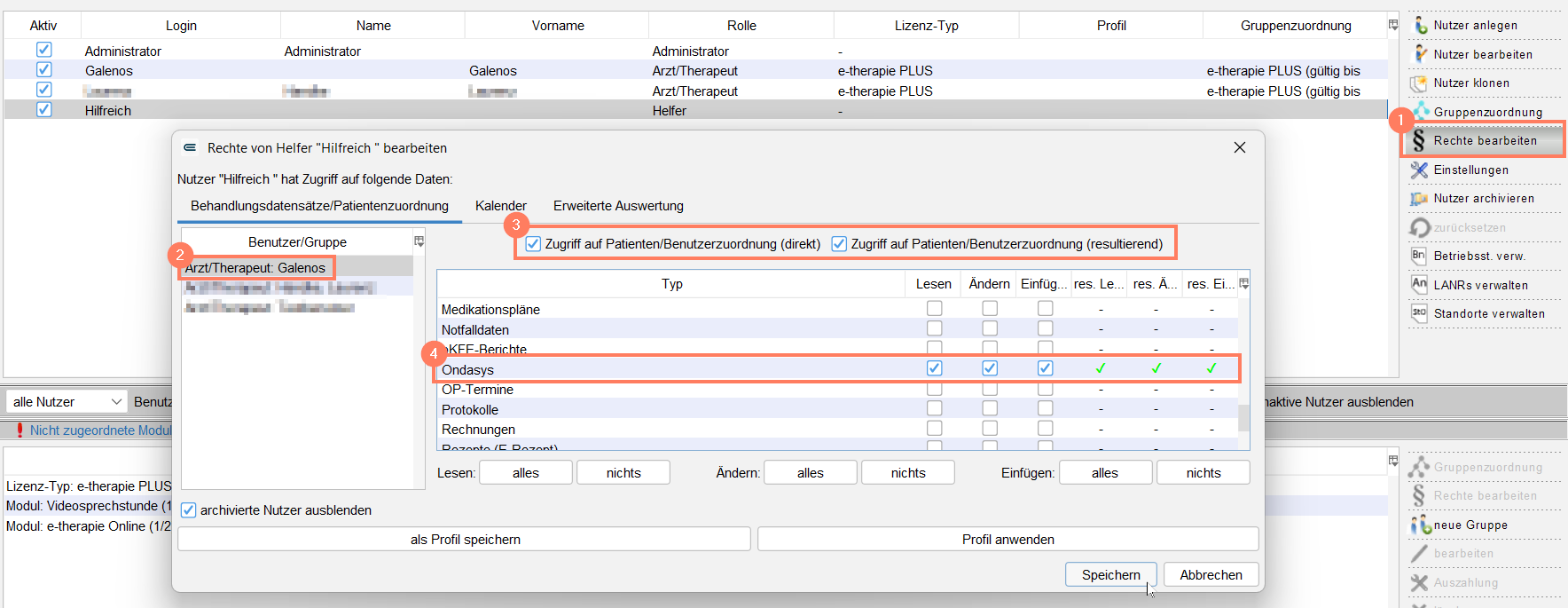Click the Nicht zugeordnete Module link
Image resolution: width=1568 pixels, height=608 pixels.
[101, 430]
